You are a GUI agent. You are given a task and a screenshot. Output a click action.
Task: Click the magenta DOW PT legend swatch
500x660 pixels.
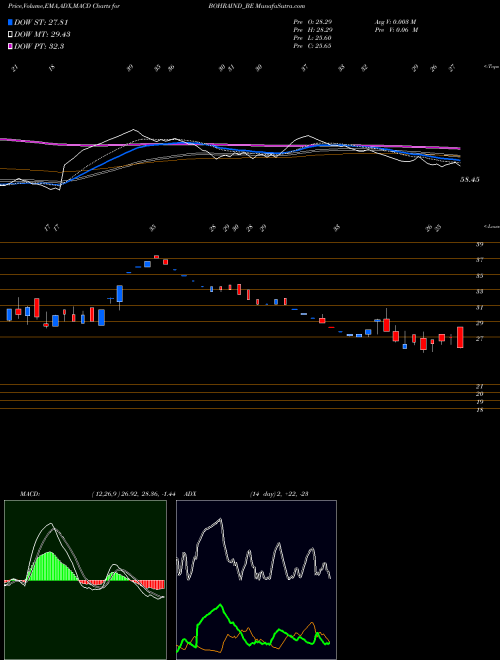[x=11, y=47]
